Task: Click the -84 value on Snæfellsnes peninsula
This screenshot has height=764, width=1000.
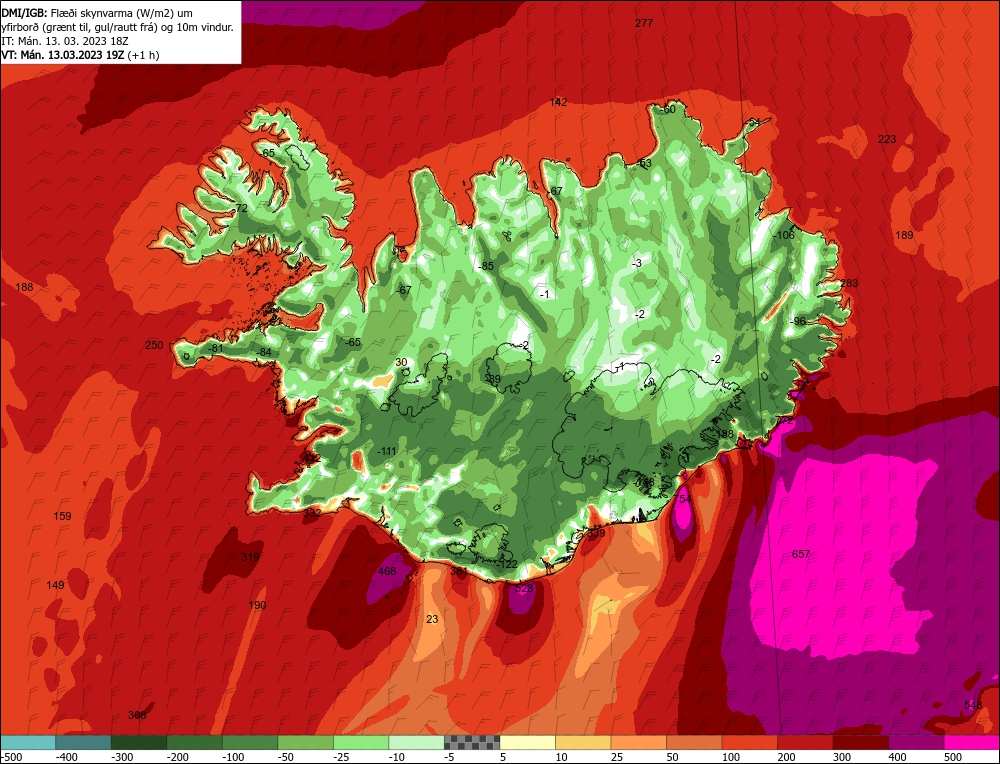Action: click(x=264, y=352)
